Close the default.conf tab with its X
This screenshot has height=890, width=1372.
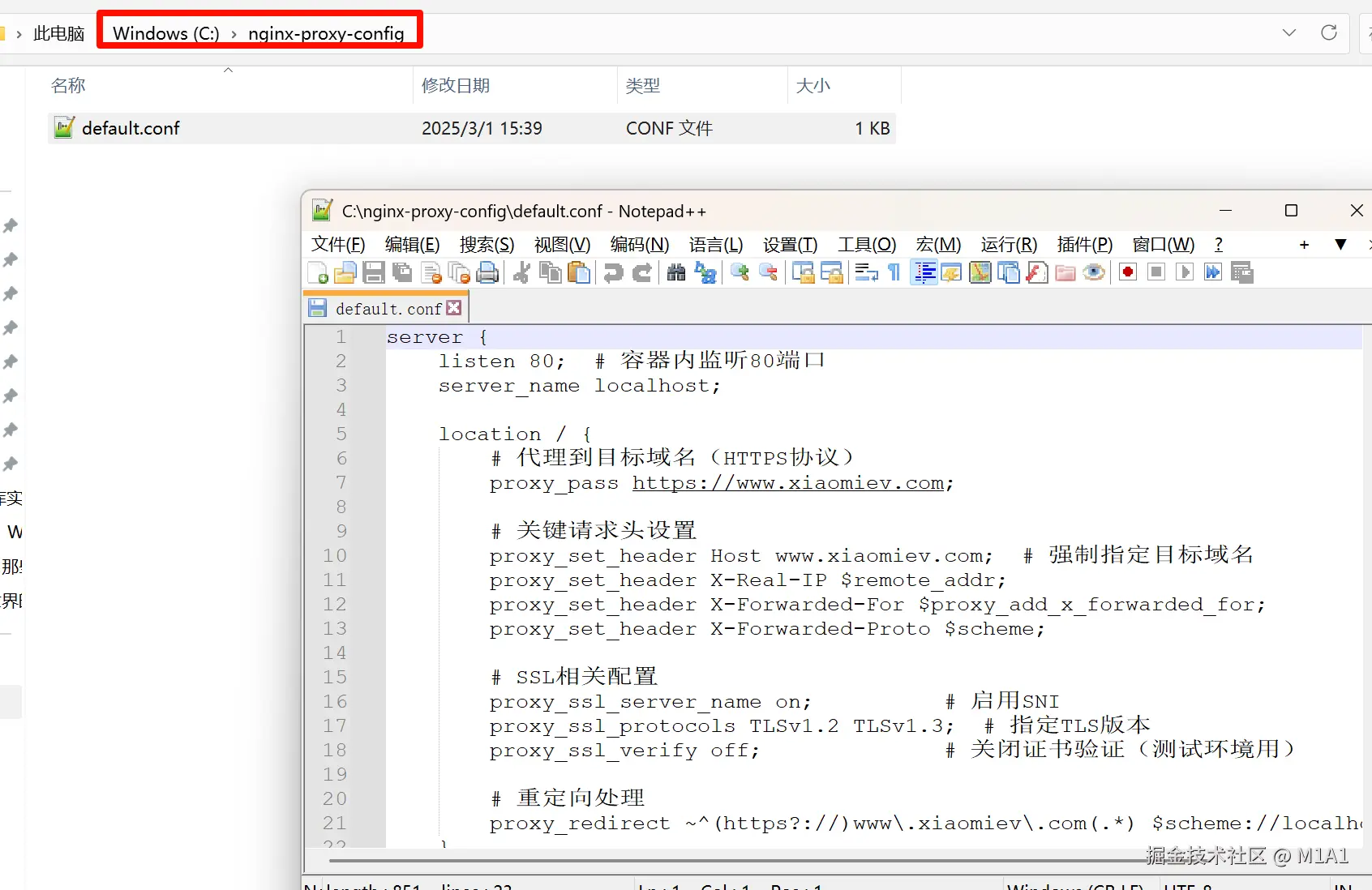pos(454,308)
